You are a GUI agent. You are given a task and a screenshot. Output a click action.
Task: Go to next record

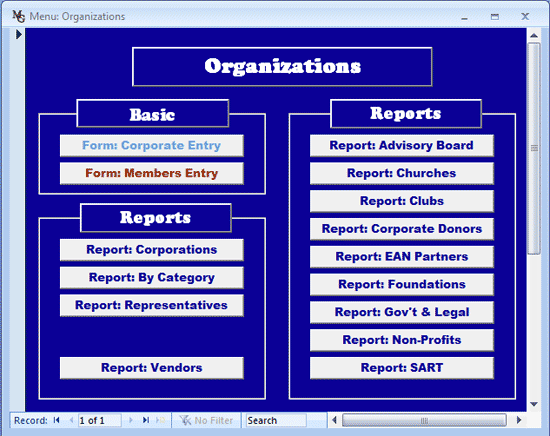click(x=131, y=420)
